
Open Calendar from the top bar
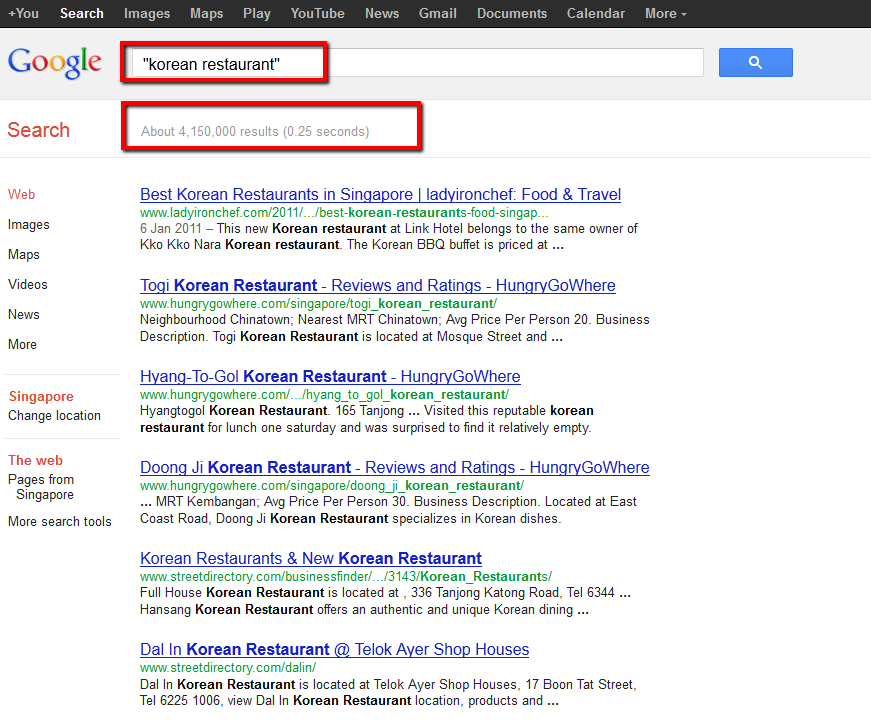[x=595, y=13]
